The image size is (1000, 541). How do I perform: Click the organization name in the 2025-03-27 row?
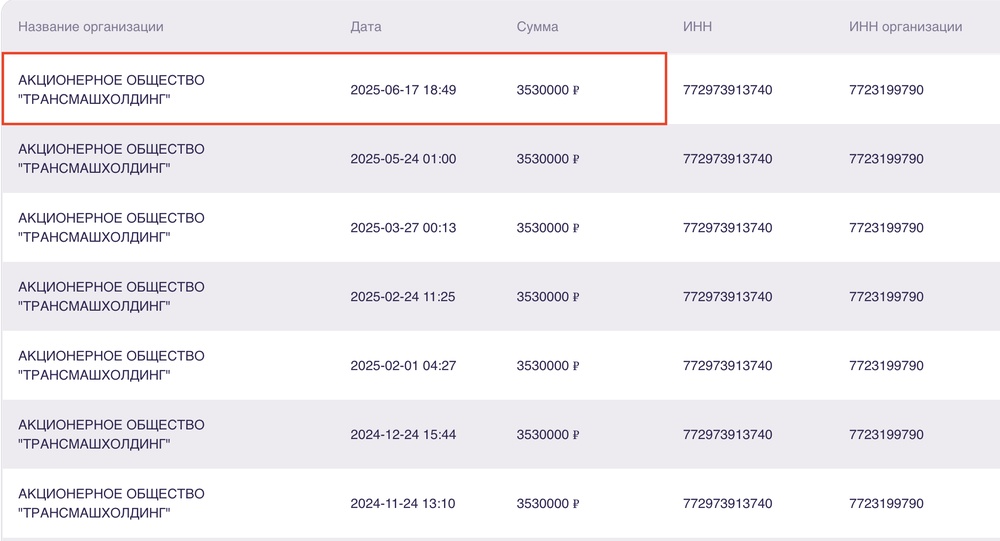tap(111, 228)
